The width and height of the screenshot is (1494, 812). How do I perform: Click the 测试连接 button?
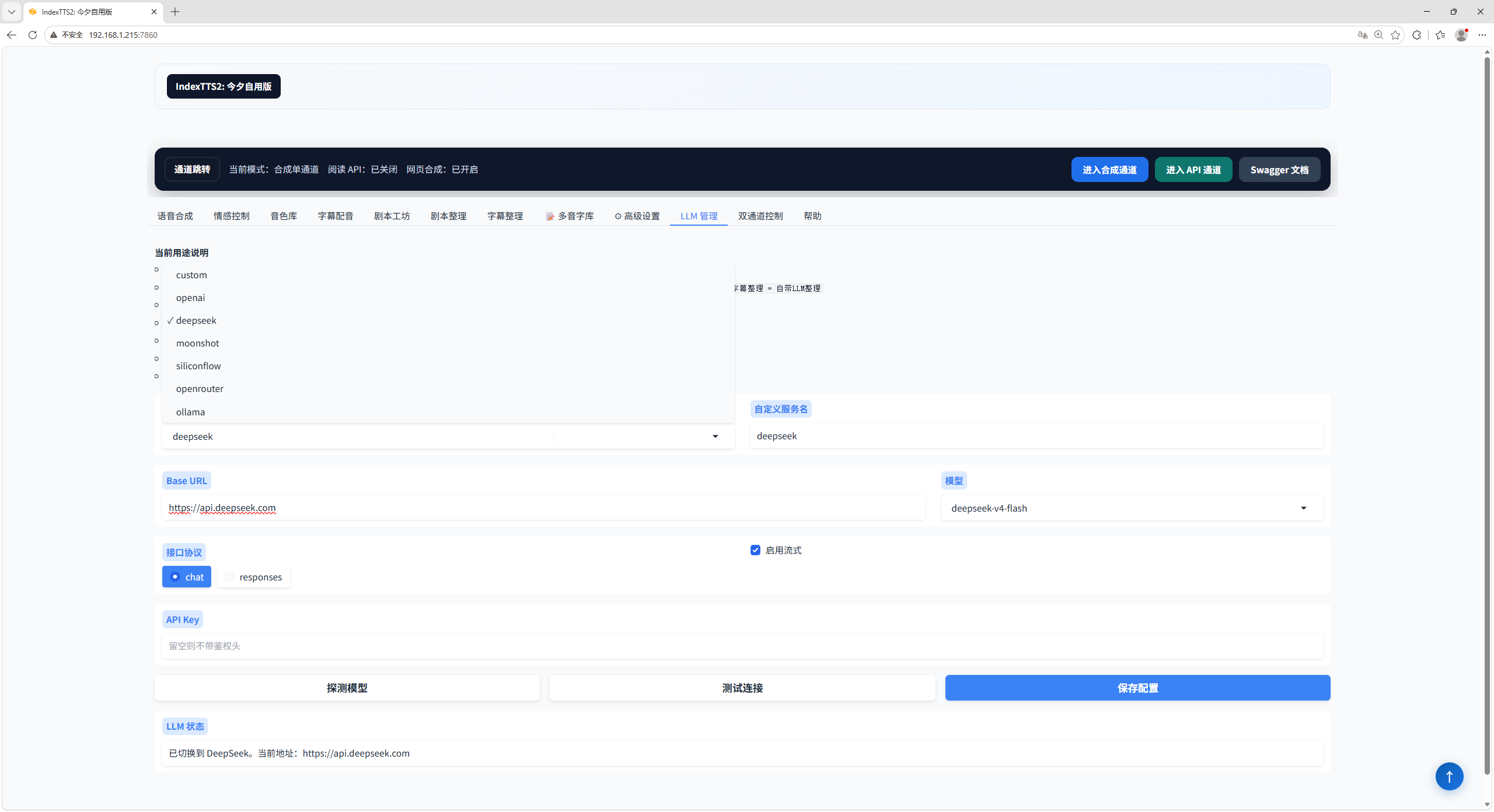tap(742, 688)
